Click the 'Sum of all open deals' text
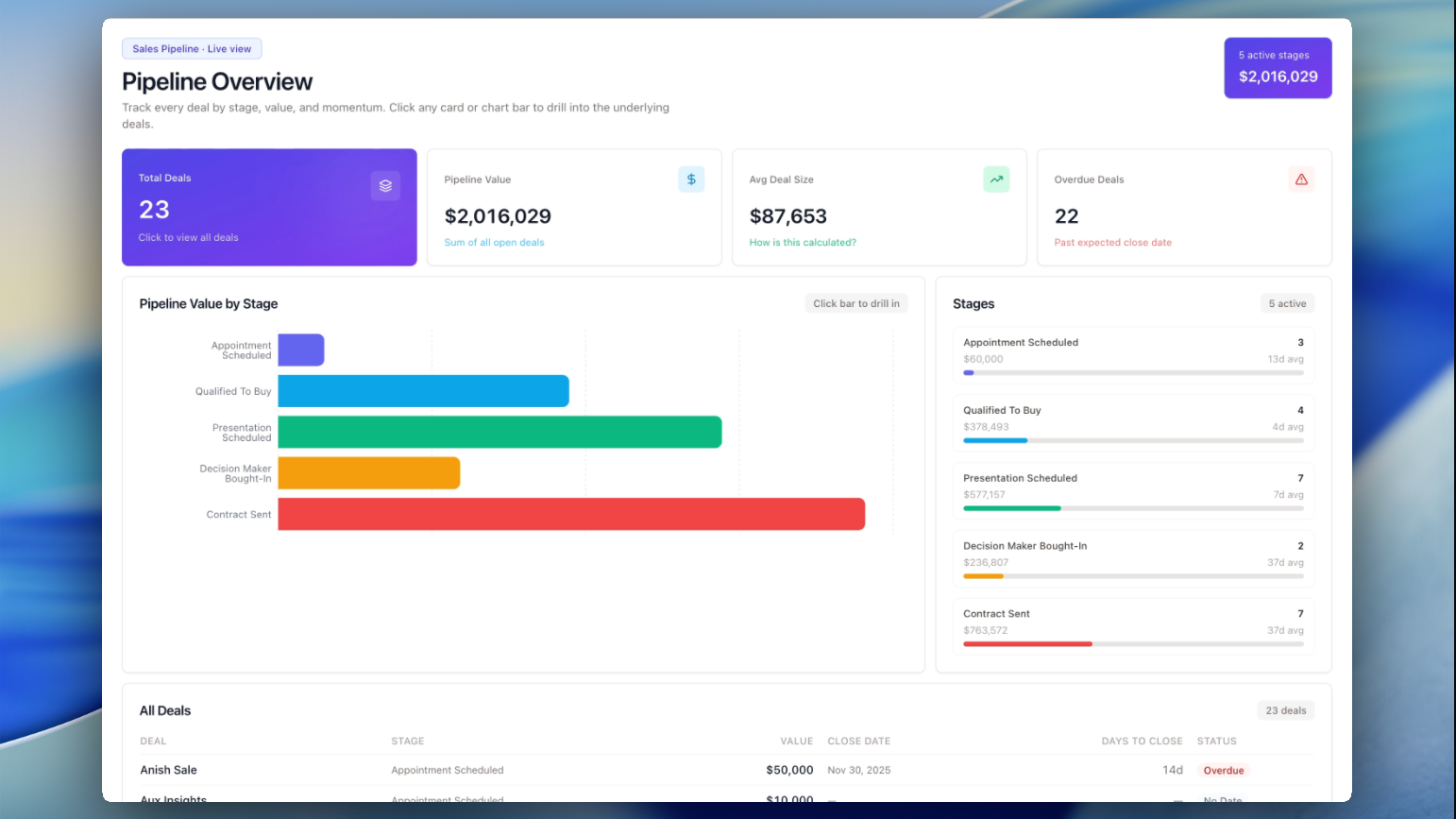The image size is (1456, 819). (494, 243)
